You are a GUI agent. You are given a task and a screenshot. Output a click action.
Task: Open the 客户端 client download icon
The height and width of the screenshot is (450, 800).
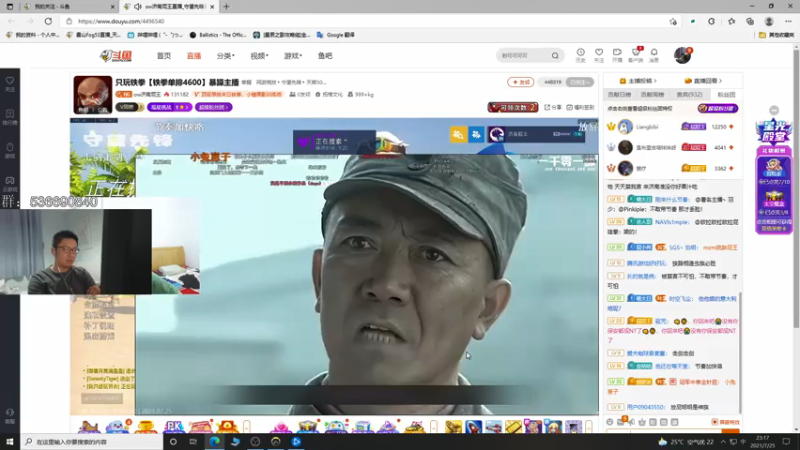click(x=636, y=55)
